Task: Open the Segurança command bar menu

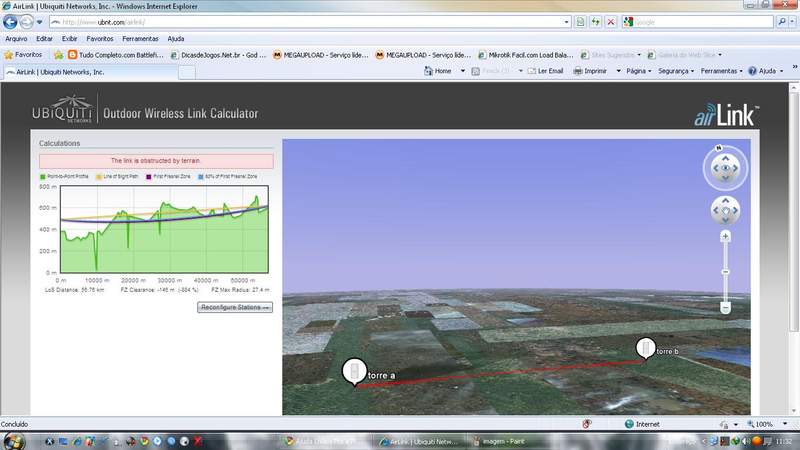Action: [676, 71]
